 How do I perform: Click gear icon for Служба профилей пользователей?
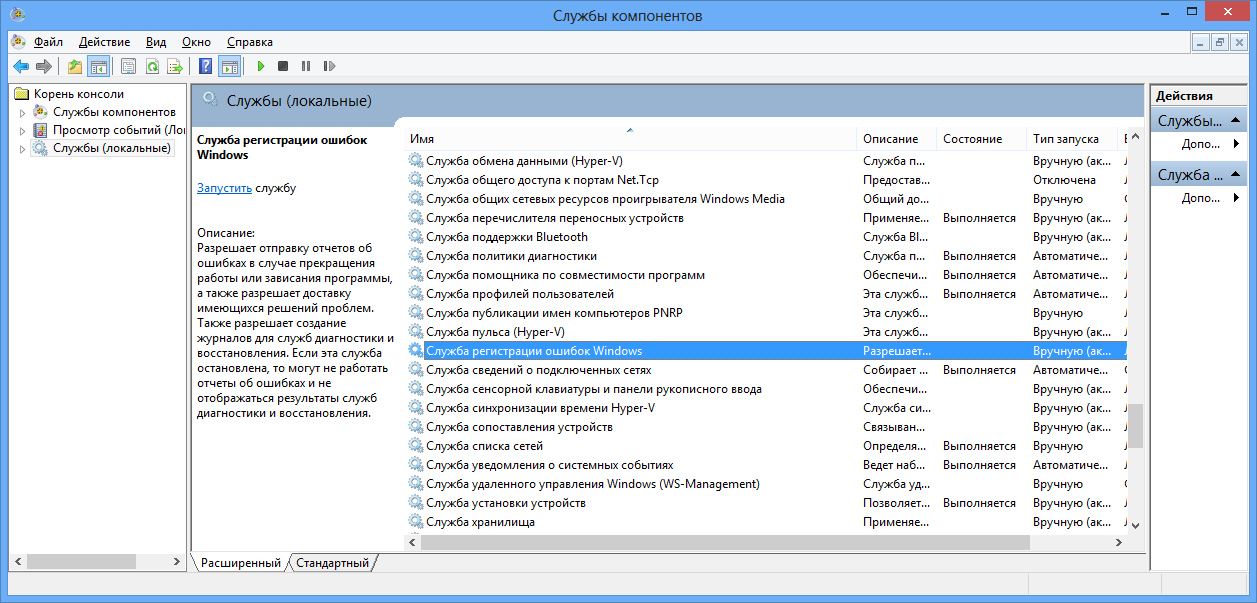coord(416,294)
